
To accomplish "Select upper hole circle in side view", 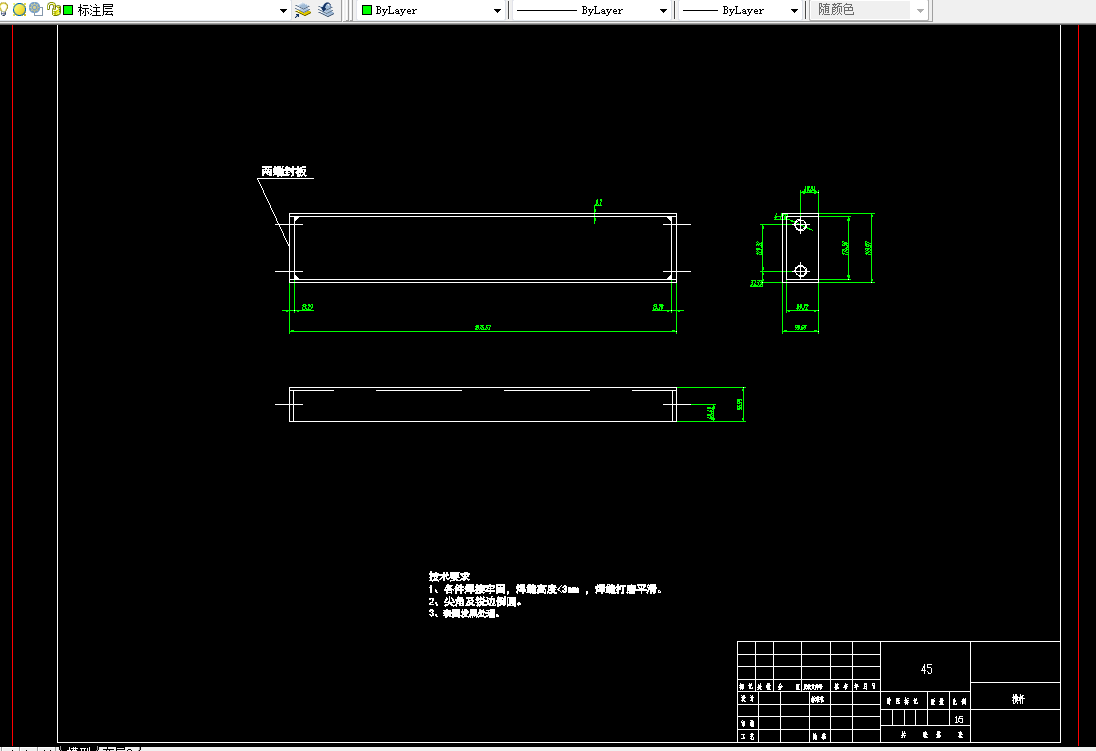I will pyautogui.click(x=801, y=225).
